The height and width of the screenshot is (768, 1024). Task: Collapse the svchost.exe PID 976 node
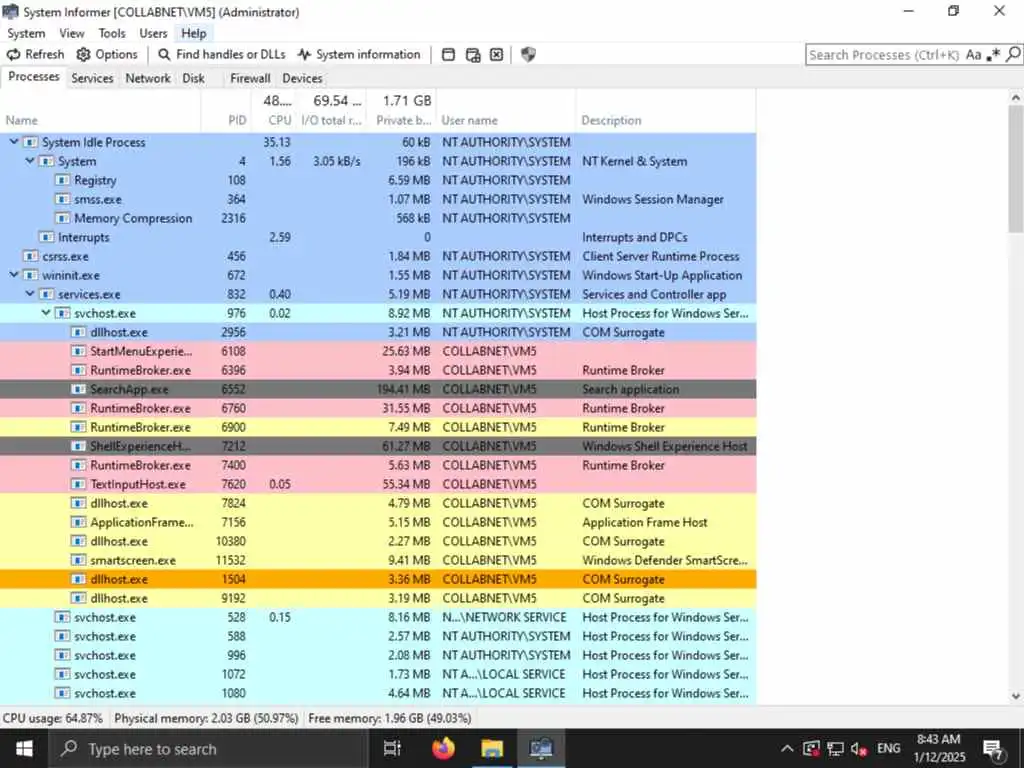click(46, 313)
